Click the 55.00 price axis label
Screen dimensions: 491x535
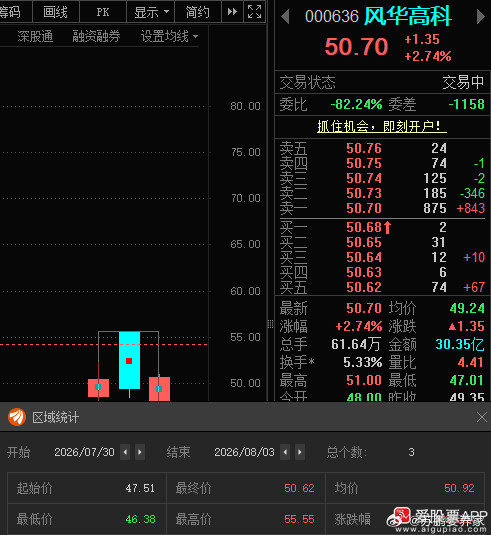245,337
